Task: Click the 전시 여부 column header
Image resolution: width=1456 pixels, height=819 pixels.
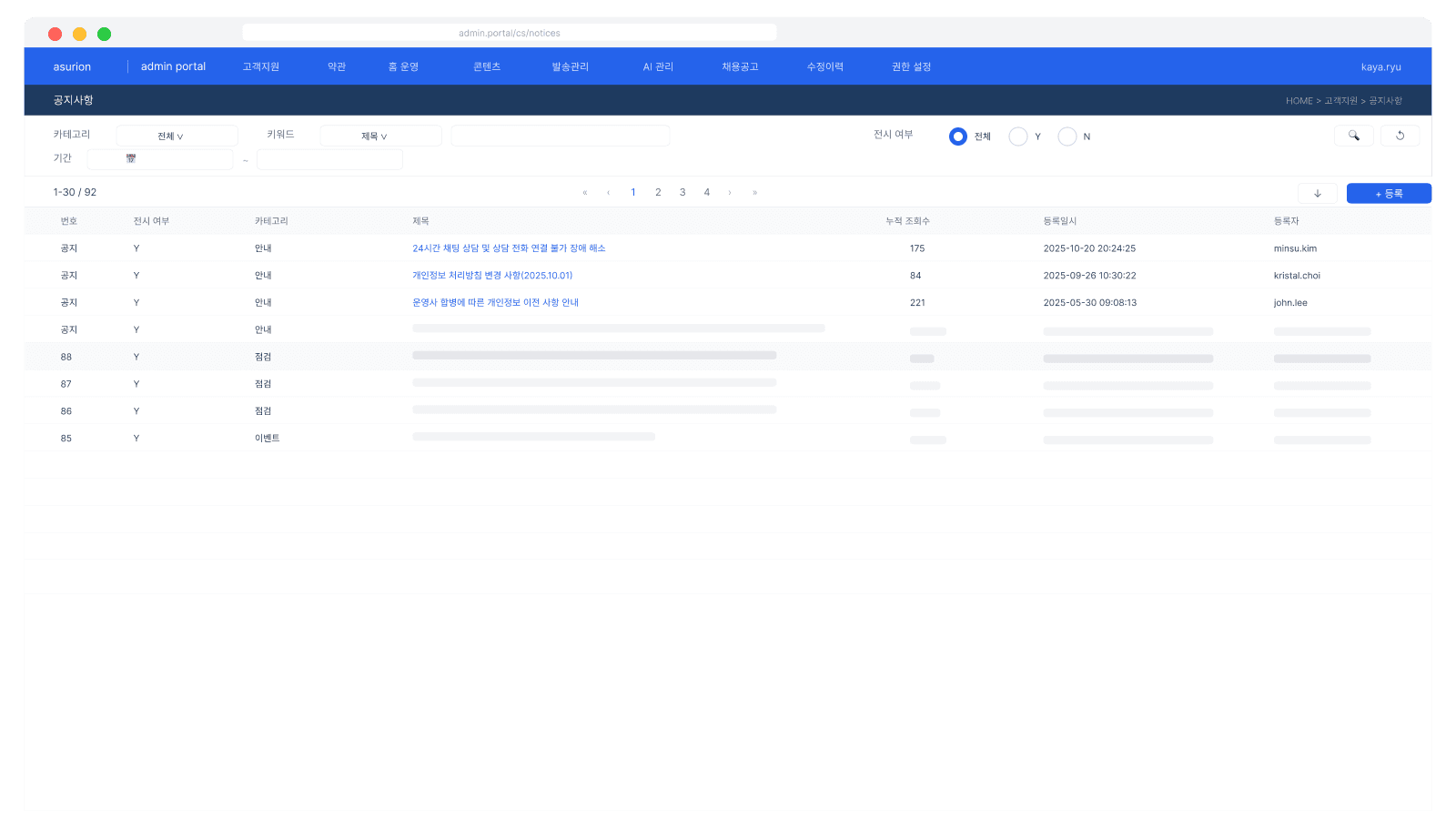Action: coord(151,221)
